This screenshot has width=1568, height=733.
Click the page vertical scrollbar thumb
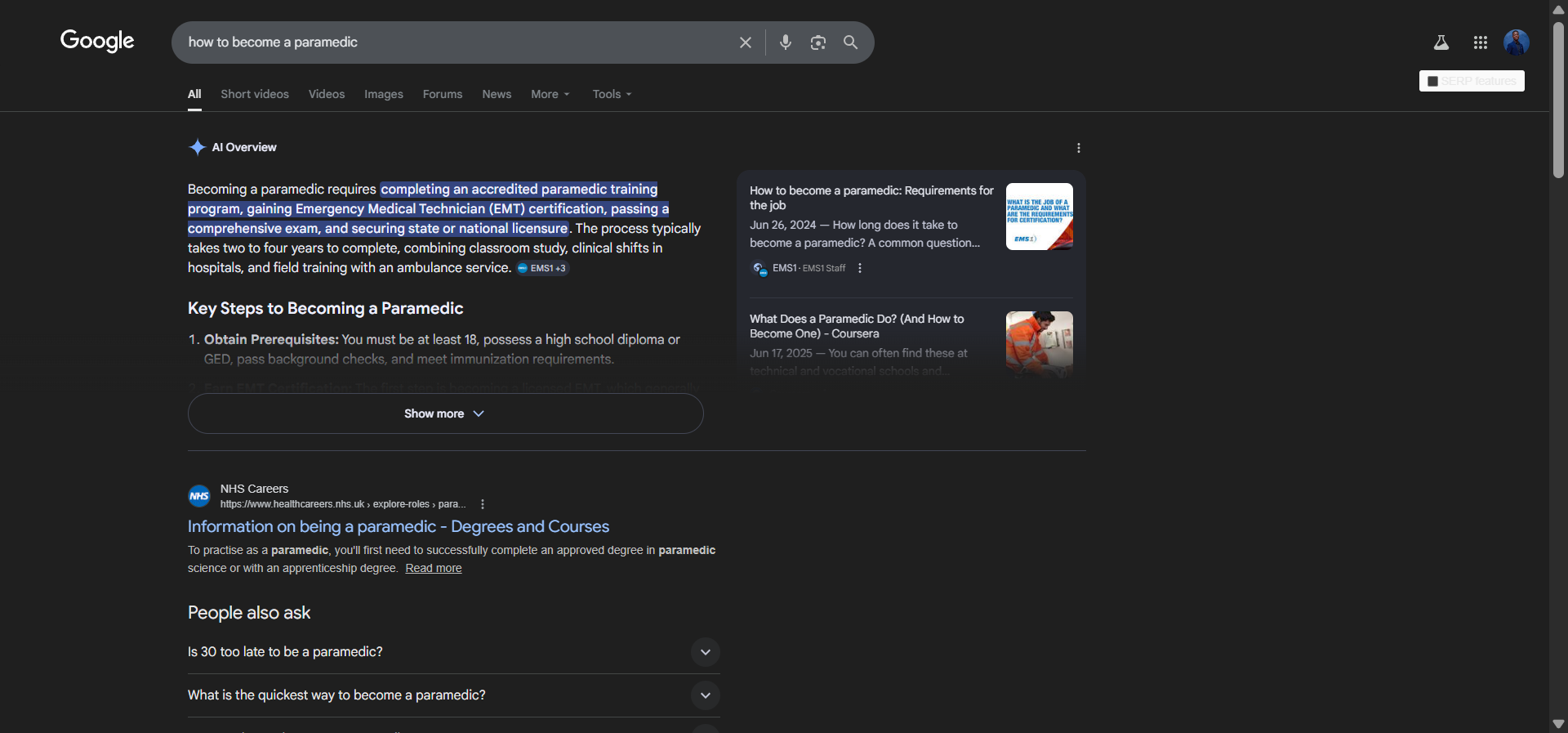point(1558,98)
